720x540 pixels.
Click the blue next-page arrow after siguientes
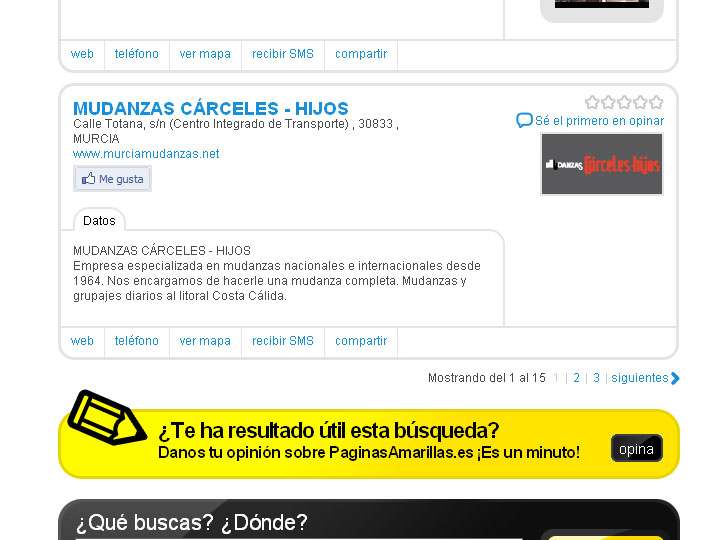675,378
